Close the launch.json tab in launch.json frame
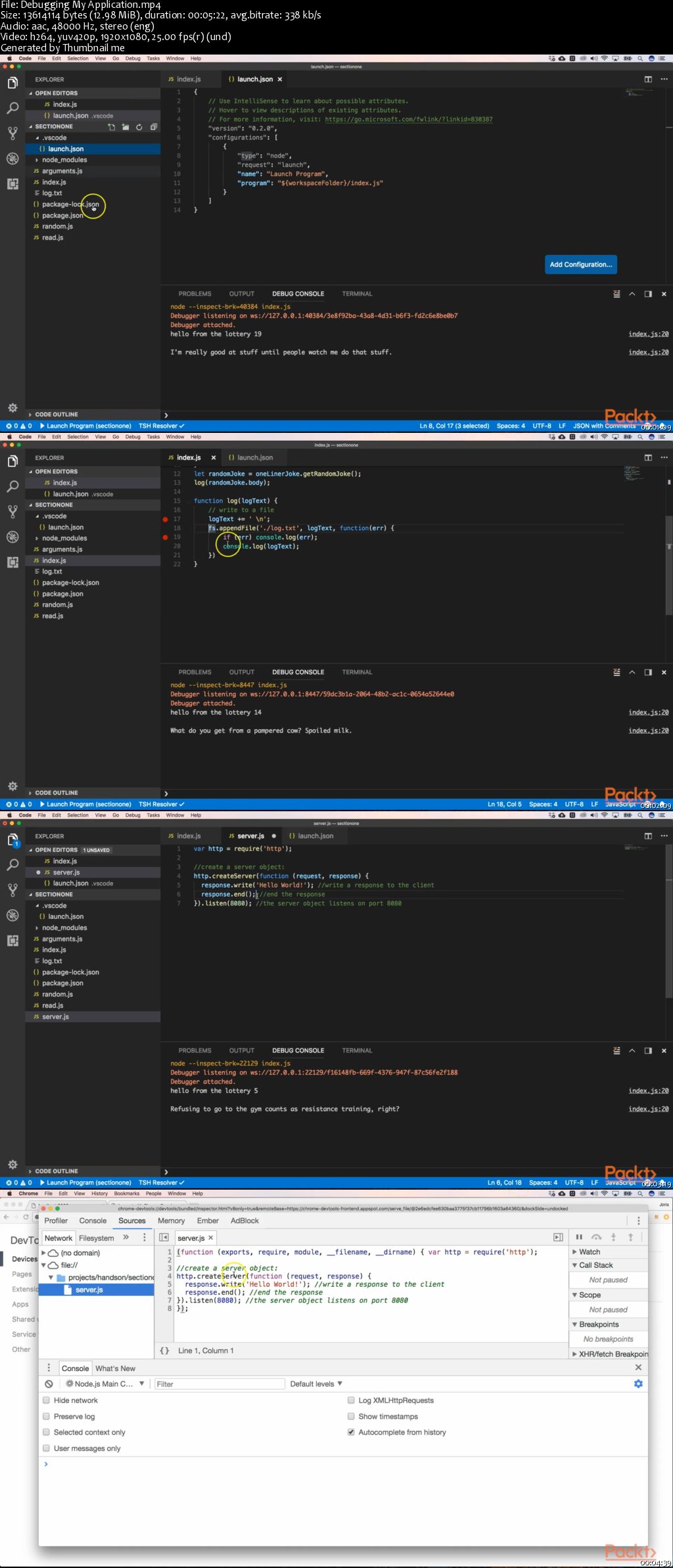This screenshot has height=1568, width=673. coord(279,79)
